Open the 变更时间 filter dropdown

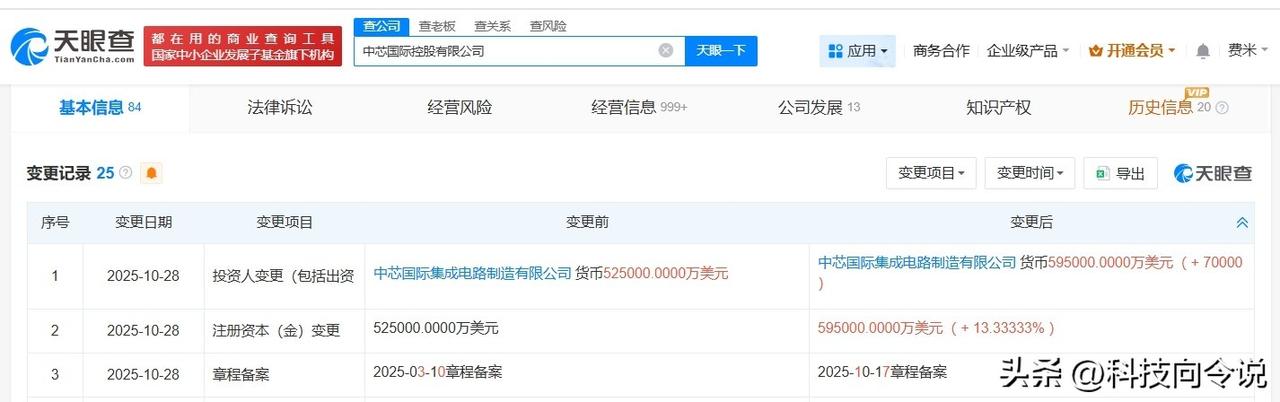[x=1030, y=173]
